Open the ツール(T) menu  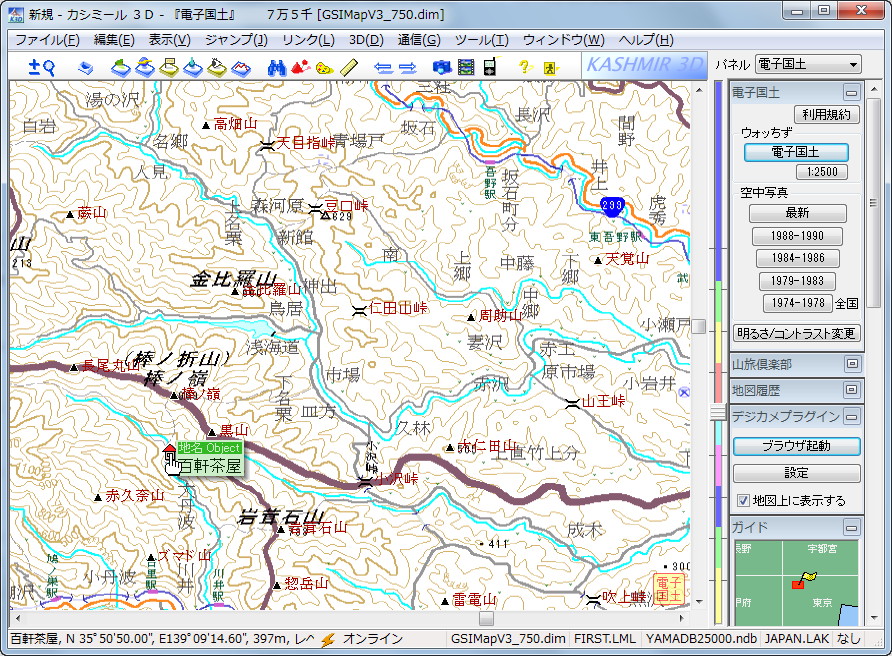(481, 40)
